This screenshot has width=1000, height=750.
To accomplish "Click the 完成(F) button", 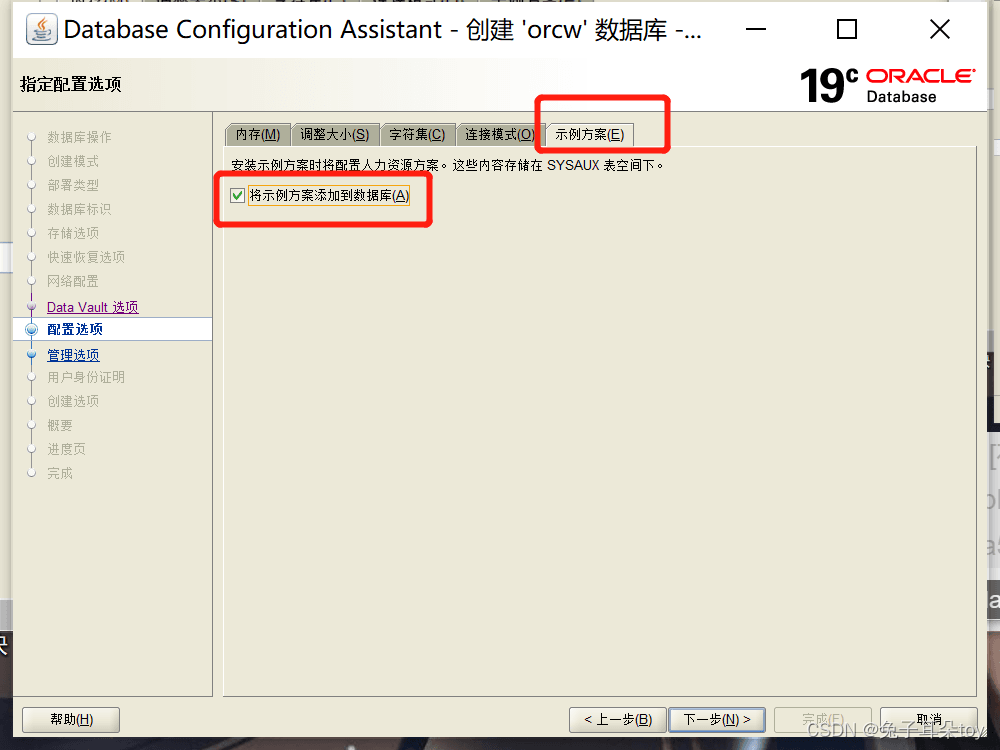I will 823,719.
